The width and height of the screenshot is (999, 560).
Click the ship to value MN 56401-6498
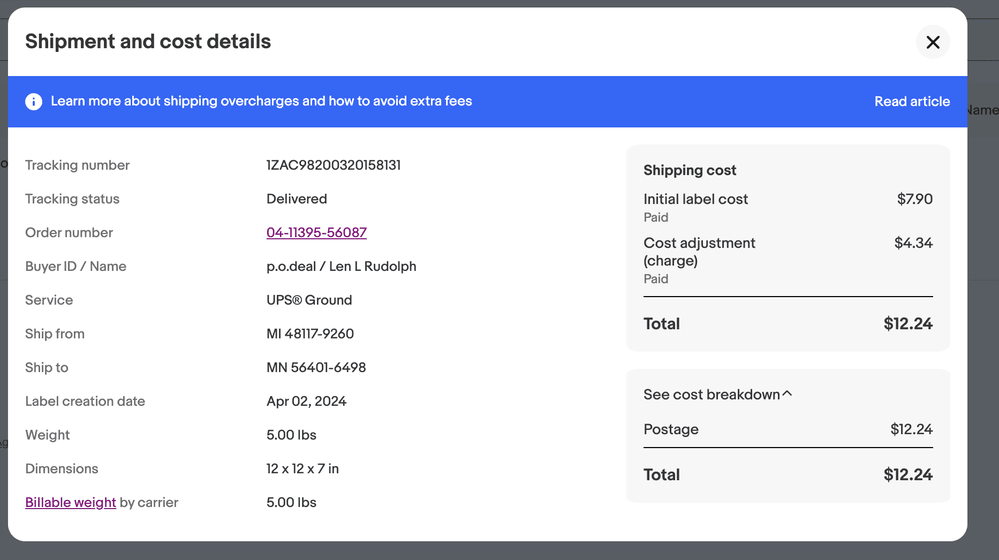(316, 368)
